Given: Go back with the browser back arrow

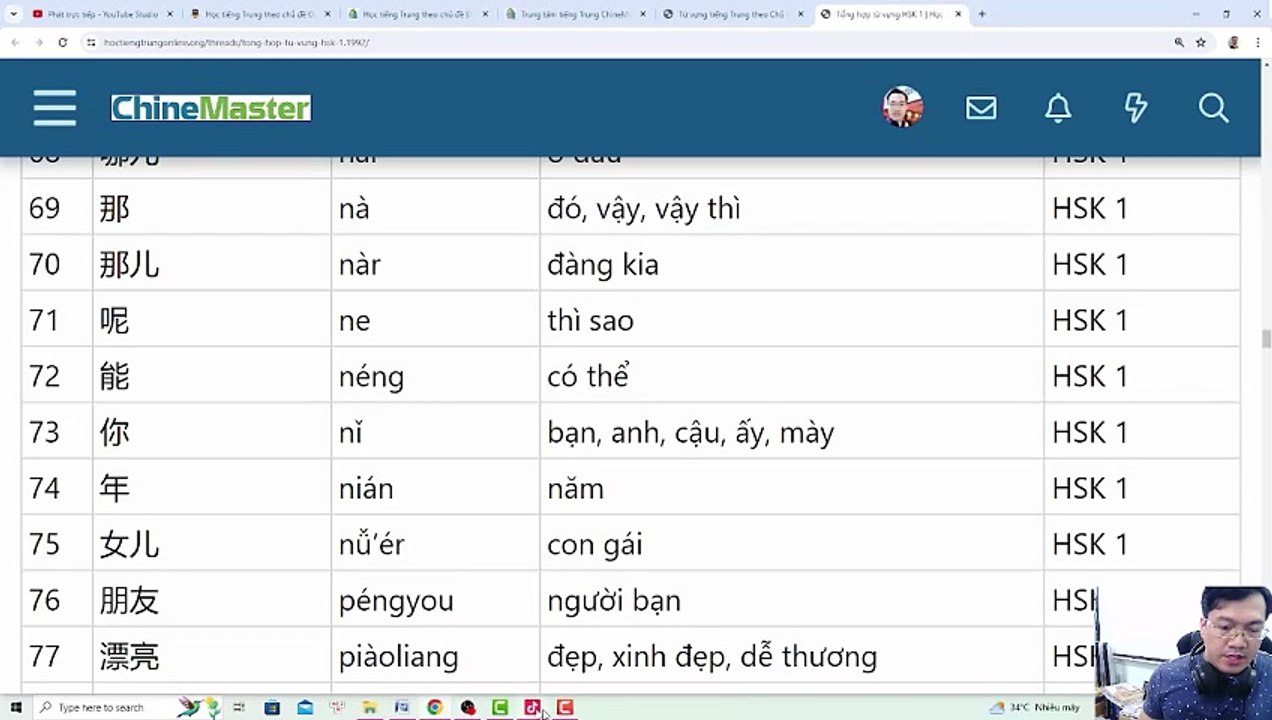Looking at the screenshot, I should coord(15,43).
